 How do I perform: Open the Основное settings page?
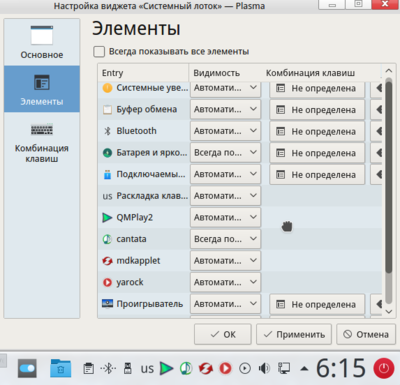(x=42, y=42)
